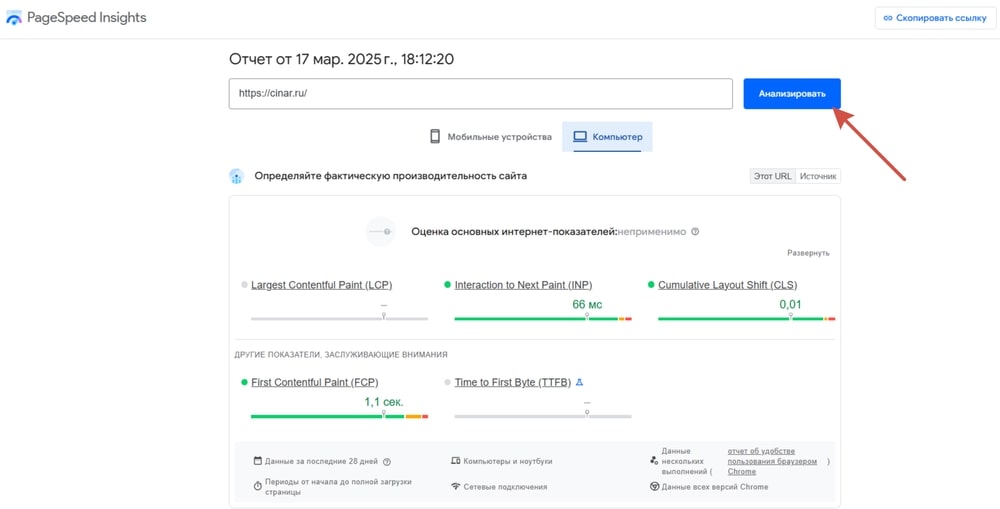
Task: Open the Cumulative Layout Shift (CLS) link
Action: [x=728, y=285]
